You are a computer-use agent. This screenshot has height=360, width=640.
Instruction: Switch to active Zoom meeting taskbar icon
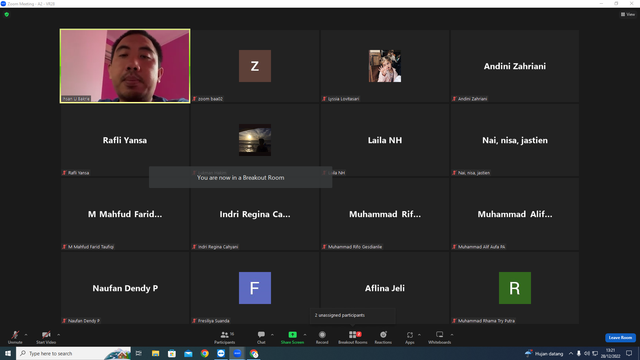click(x=237, y=353)
